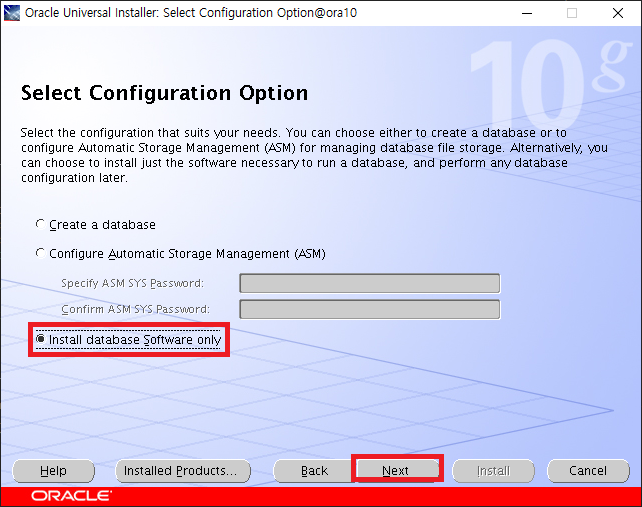The height and width of the screenshot is (507, 642).
Task: Click Next to continue installation
Action: [397, 471]
